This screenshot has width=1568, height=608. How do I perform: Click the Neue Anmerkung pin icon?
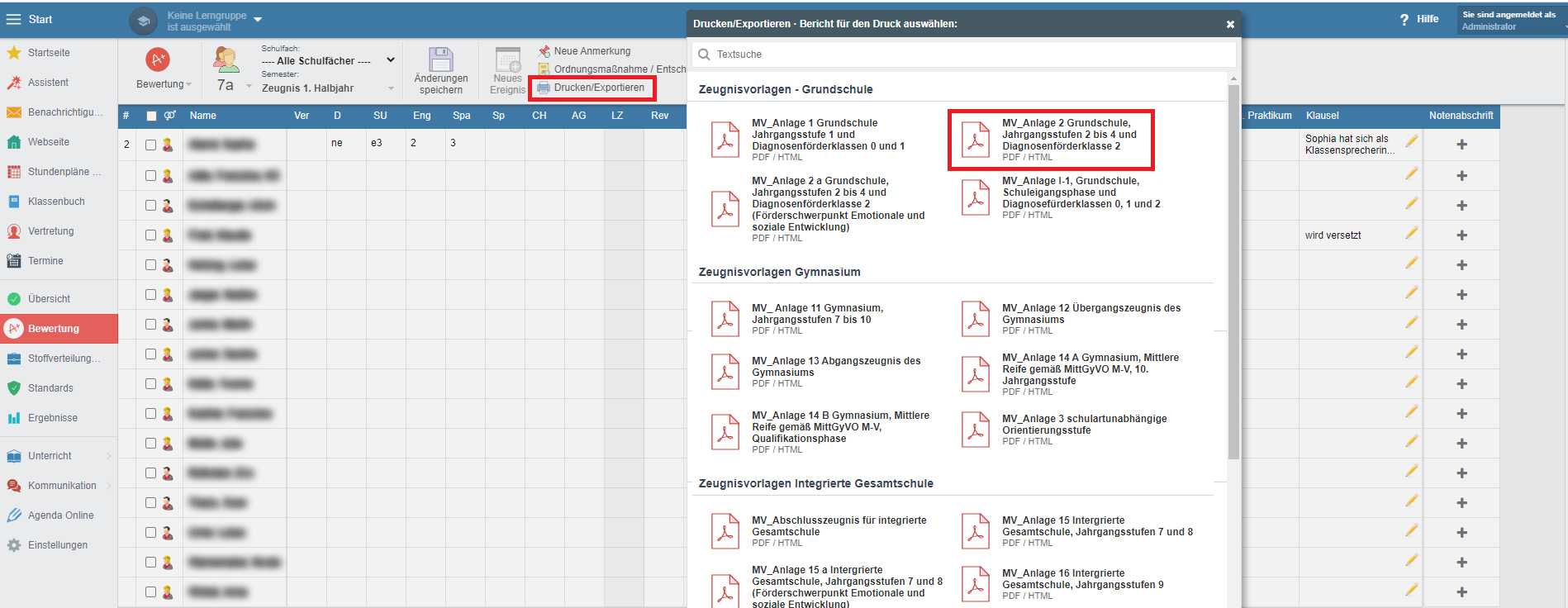point(544,51)
